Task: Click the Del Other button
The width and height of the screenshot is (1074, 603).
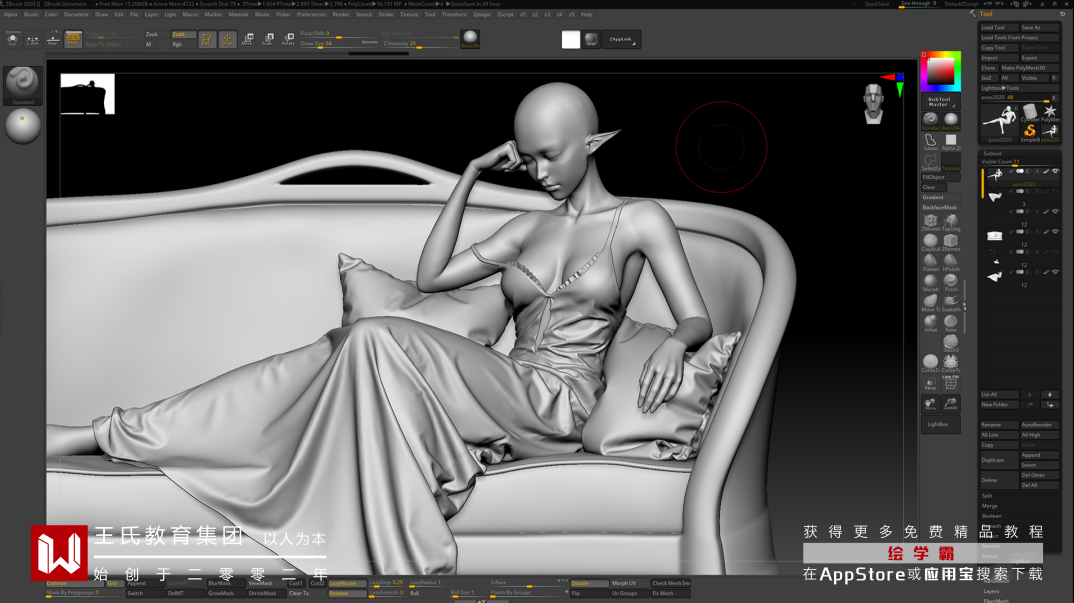Action: pyautogui.click(x=1040, y=475)
